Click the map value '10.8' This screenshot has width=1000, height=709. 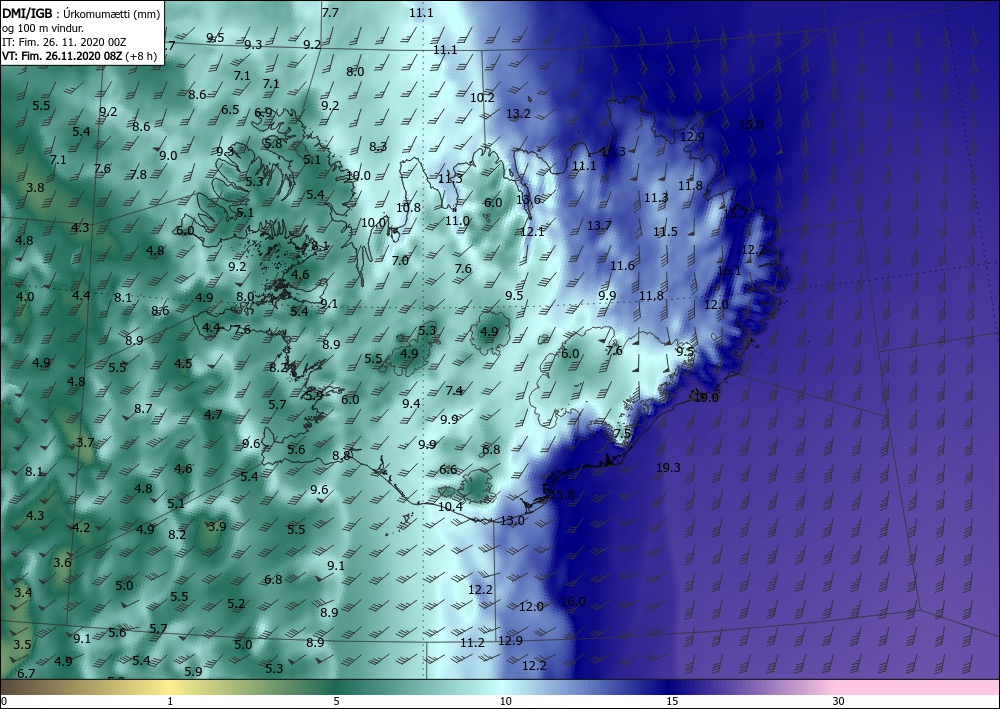tap(408, 208)
